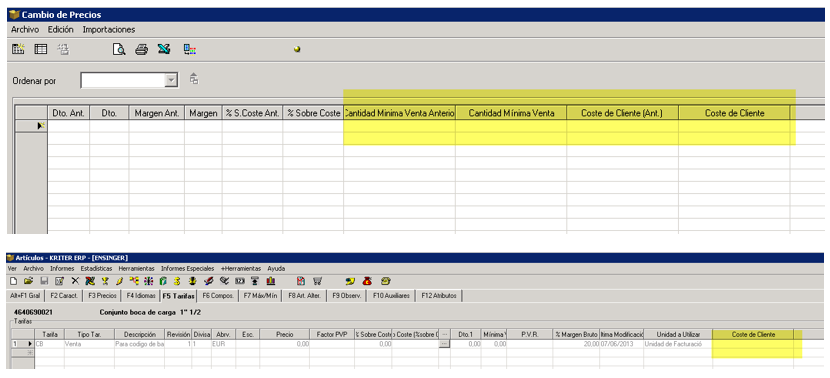
Task: Click the Margen Ant. column header
Action: pos(157,113)
